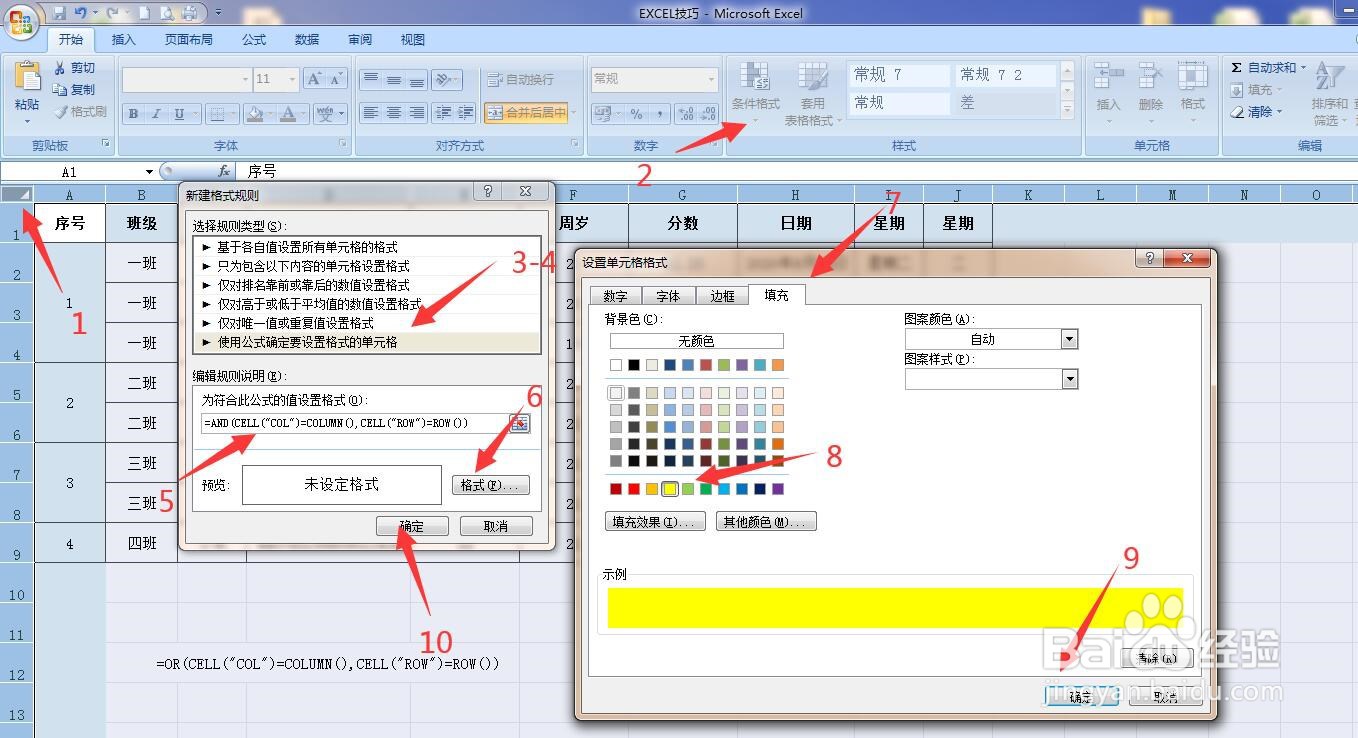Pick the purple standard color swatch

coord(777,489)
